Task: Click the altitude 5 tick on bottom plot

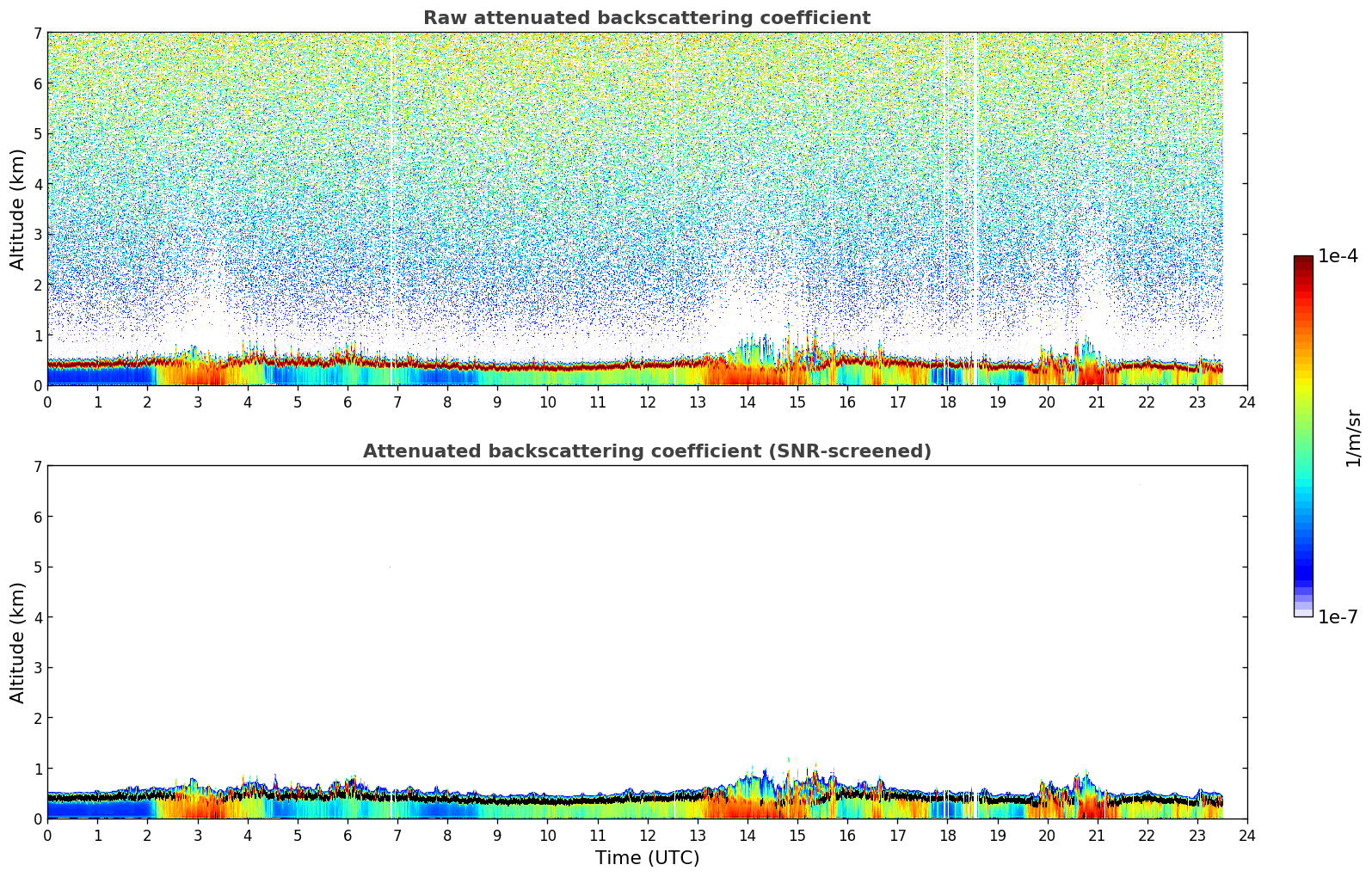Action: coord(37,567)
